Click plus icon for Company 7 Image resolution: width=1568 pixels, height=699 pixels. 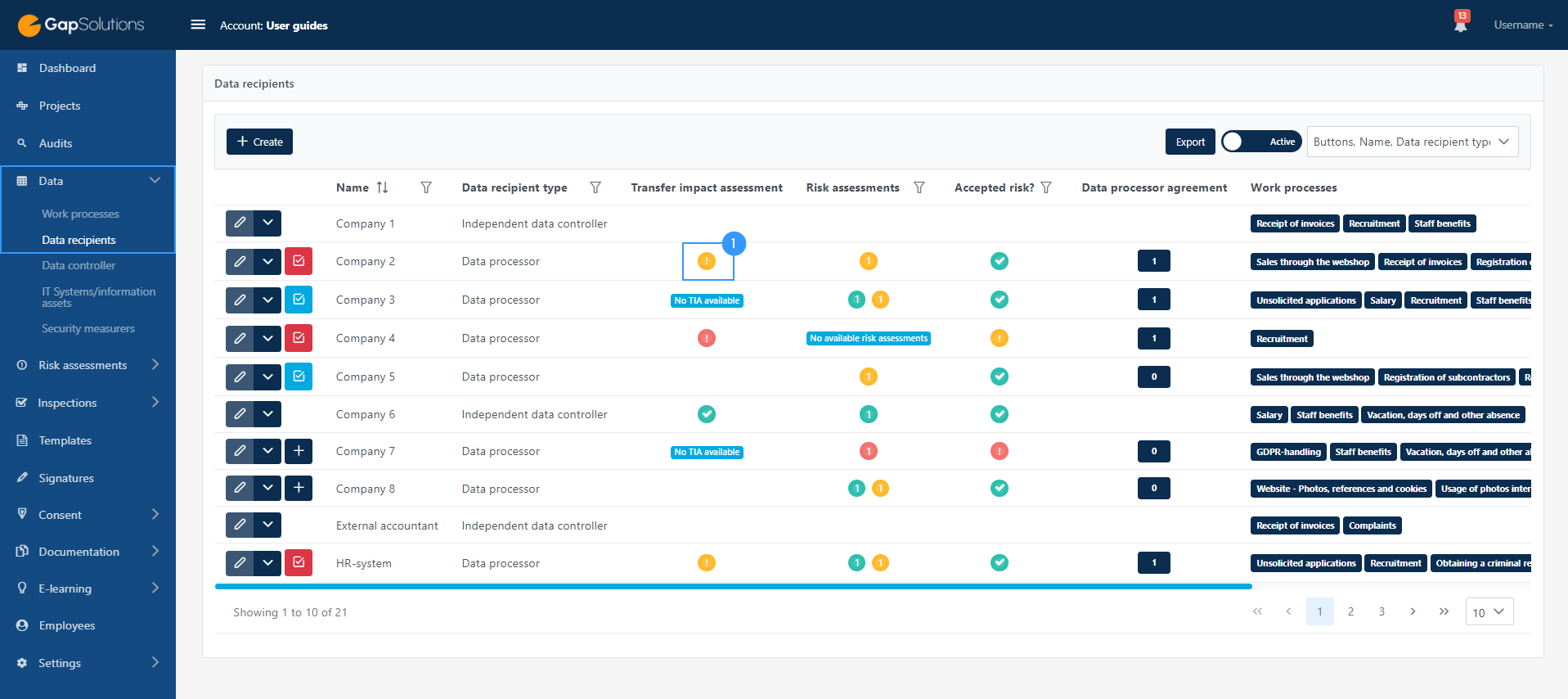(299, 451)
